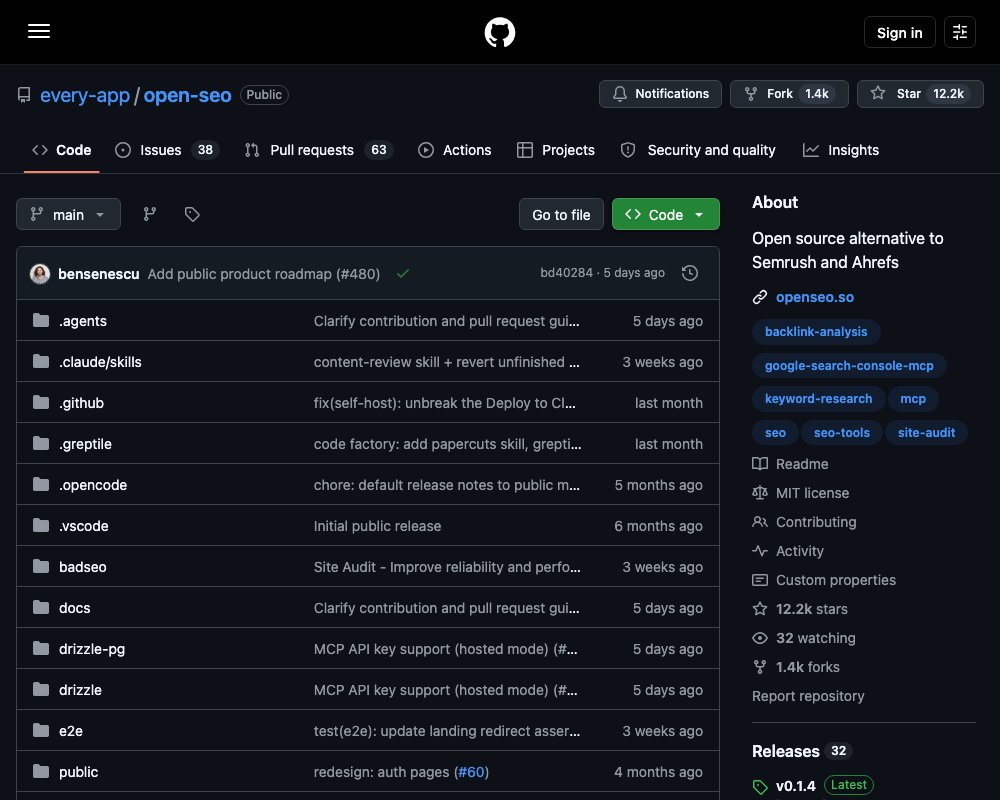Select the site-audit topic tag
The width and height of the screenshot is (1000, 800).
(926, 433)
